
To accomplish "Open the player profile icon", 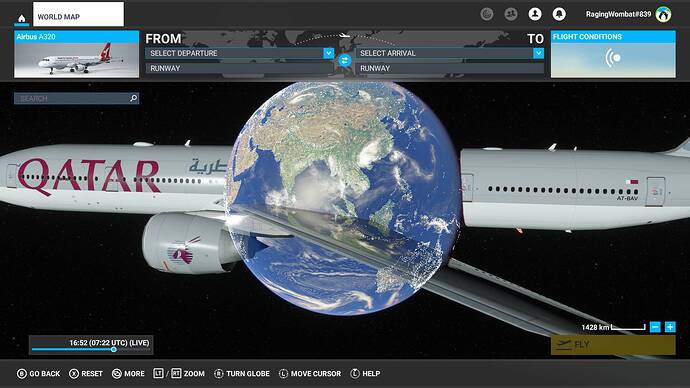I will tap(535, 14).
